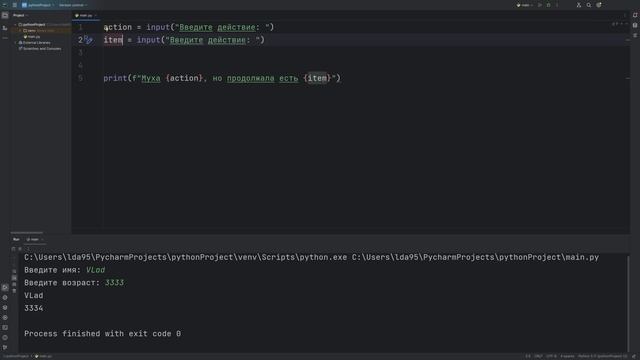Screen dimensions: 640x360
Task: Rerun main from Run toolbar
Action: (x=13, y=249)
